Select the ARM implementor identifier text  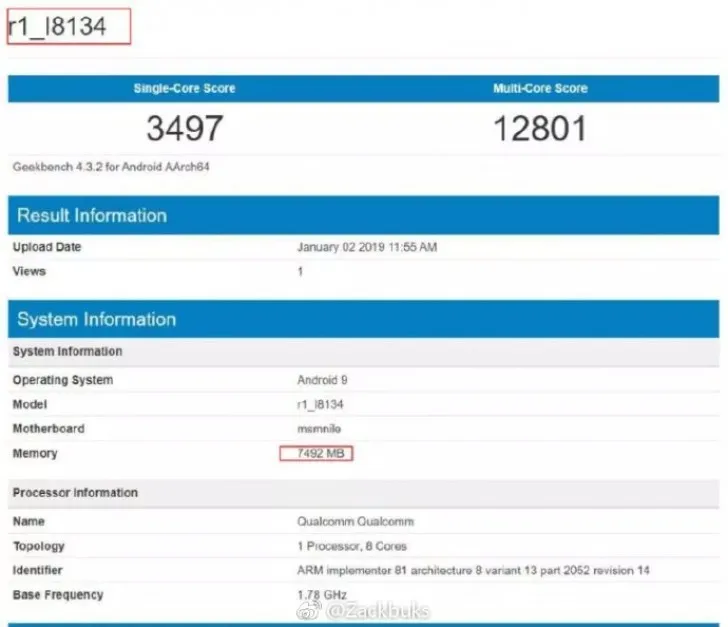coord(475,571)
